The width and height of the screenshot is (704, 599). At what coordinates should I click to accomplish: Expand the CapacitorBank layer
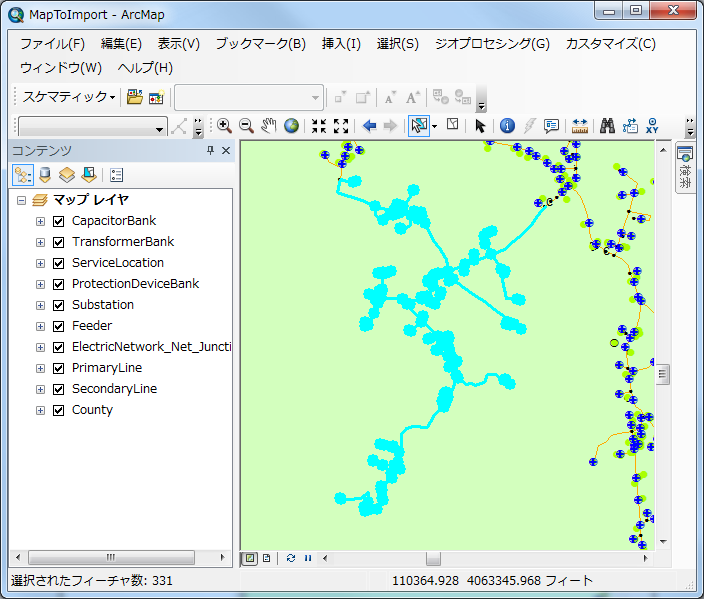tap(40, 221)
